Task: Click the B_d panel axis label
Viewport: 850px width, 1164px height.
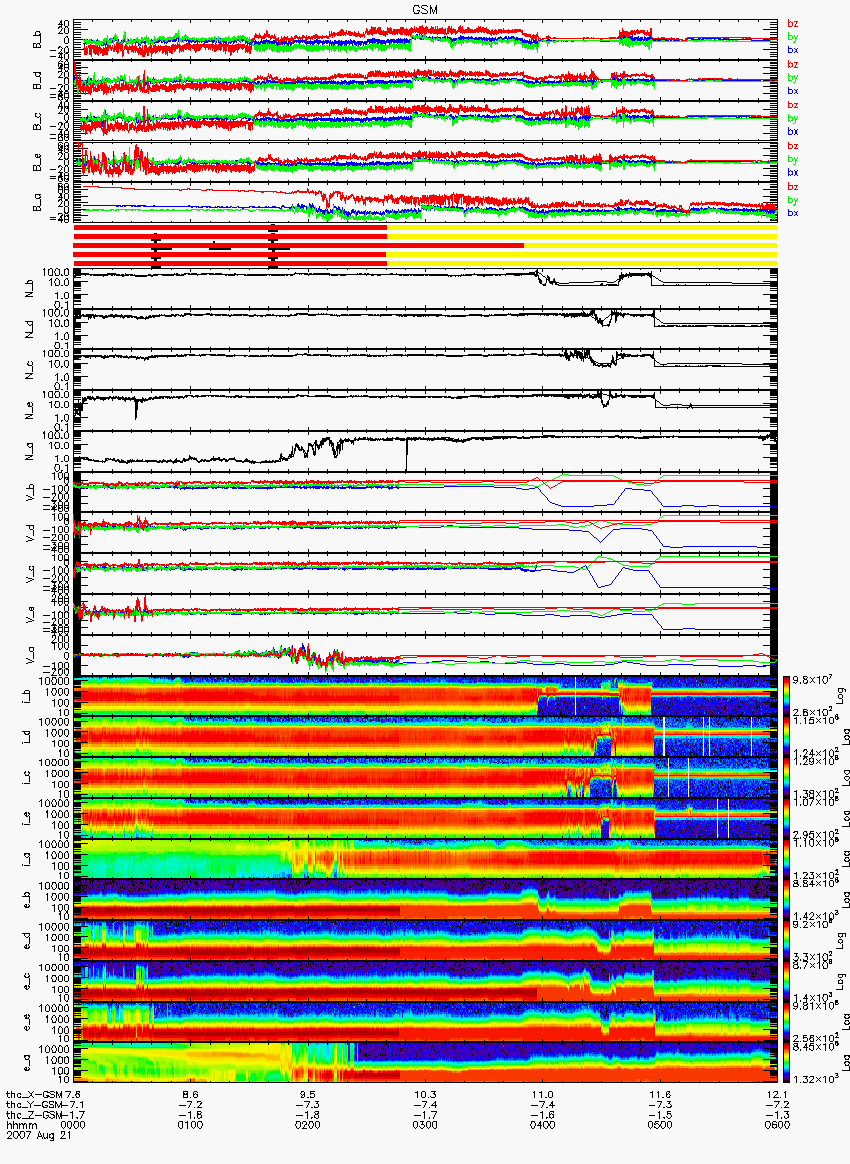Action: coord(37,81)
